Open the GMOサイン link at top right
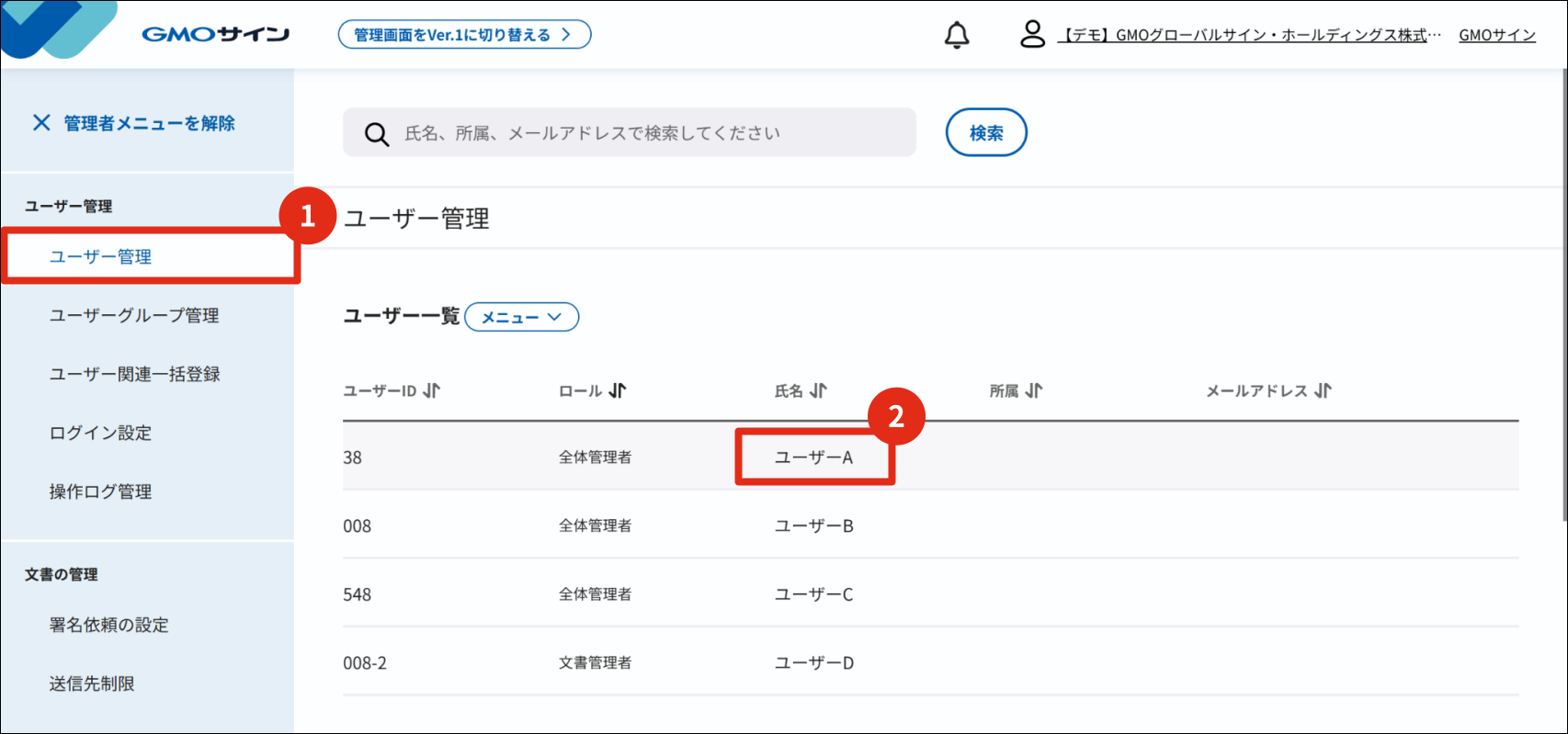Image resolution: width=1568 pixels, height=734 pixels. 1497,35
